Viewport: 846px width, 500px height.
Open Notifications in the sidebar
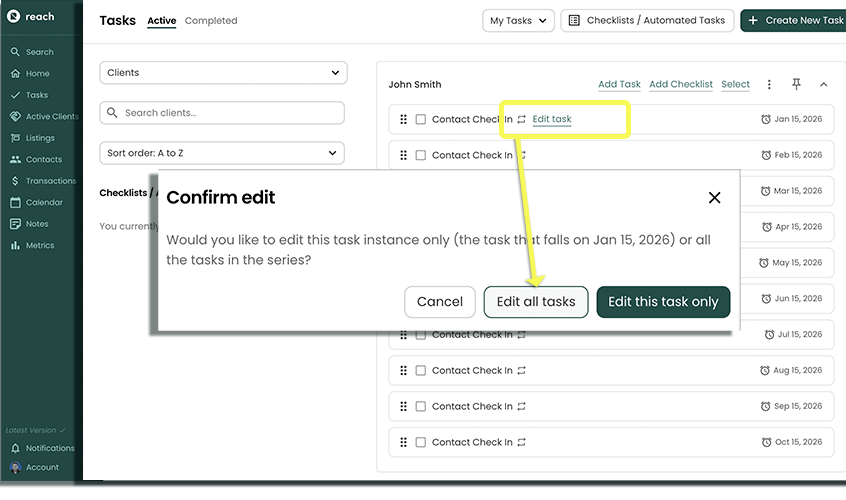[49, 448]
